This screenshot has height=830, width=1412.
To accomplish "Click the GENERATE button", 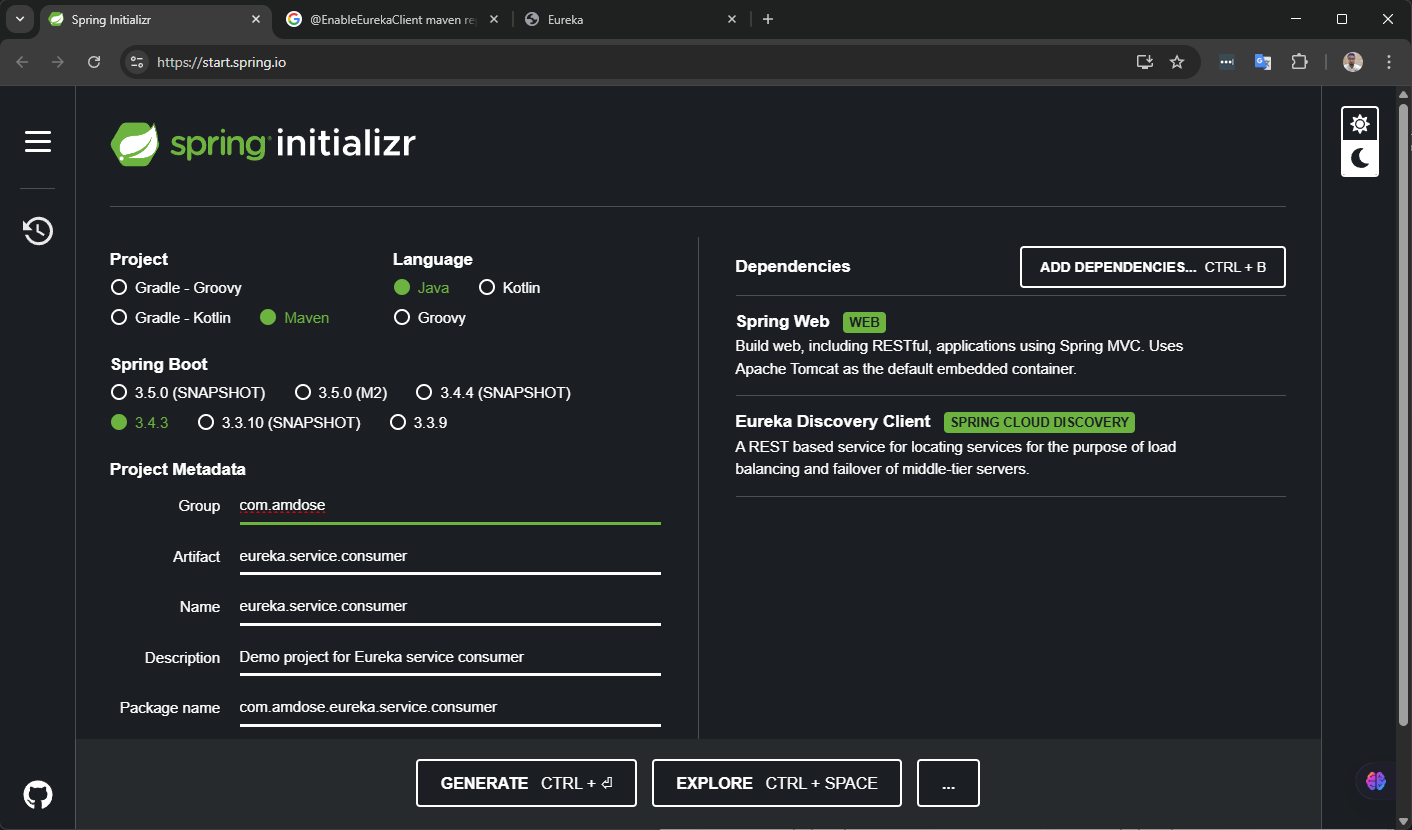I will tap(526, 783).
